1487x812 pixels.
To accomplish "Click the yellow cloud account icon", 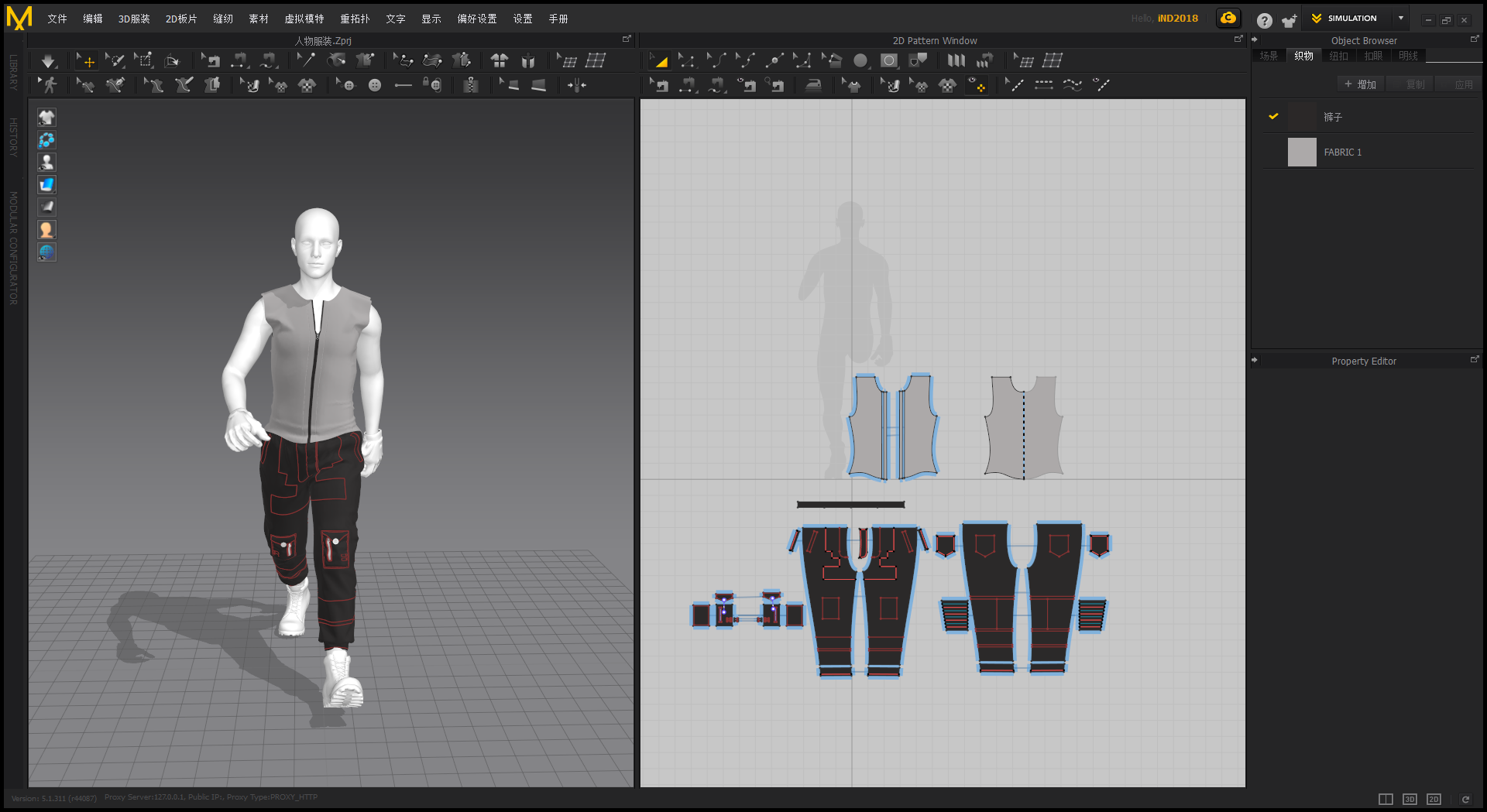I will coord(1228,18).
